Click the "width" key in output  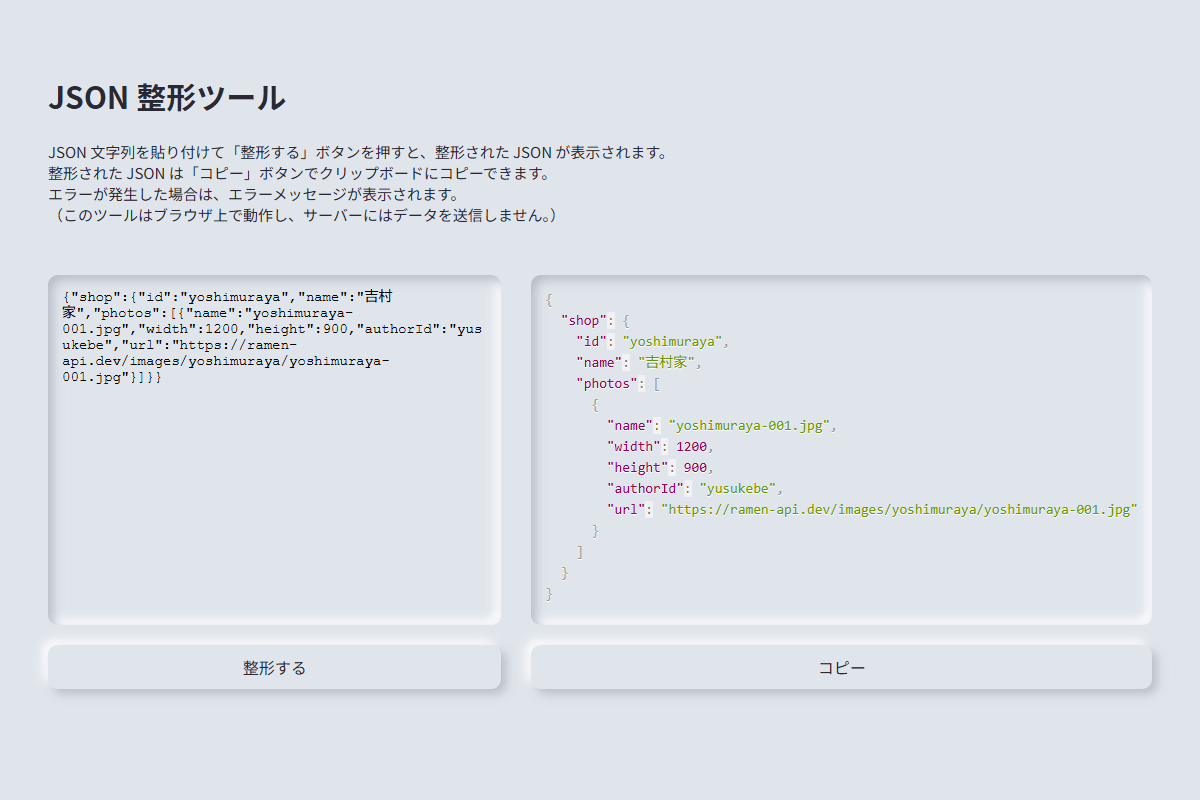pyautogui.click(x=635, y=446)
